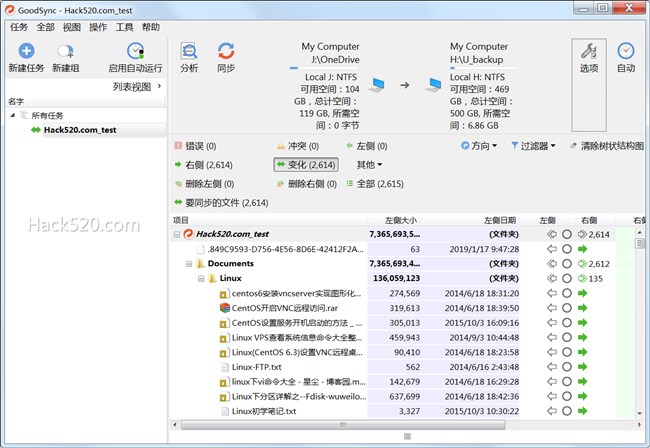Click the right-side computer icon
This screenshot has width=650, height=448.
tap(434, 85)
